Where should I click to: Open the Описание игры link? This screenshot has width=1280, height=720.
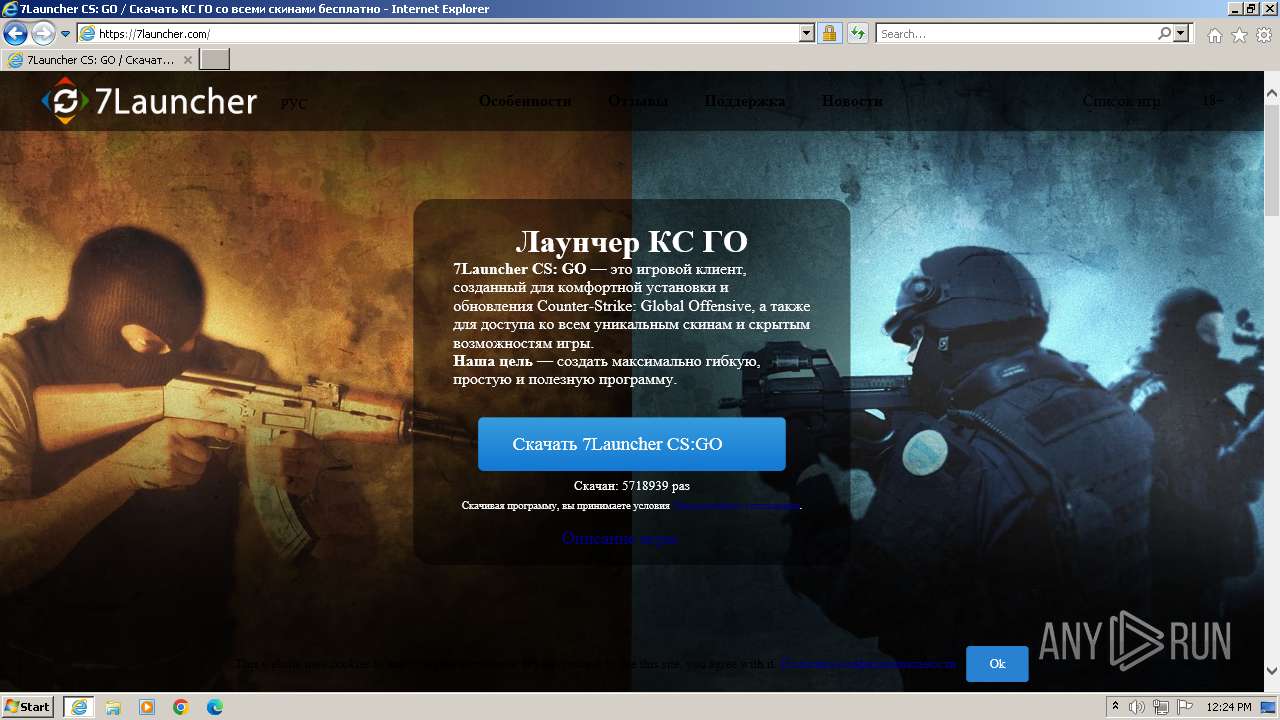[619, 538]
